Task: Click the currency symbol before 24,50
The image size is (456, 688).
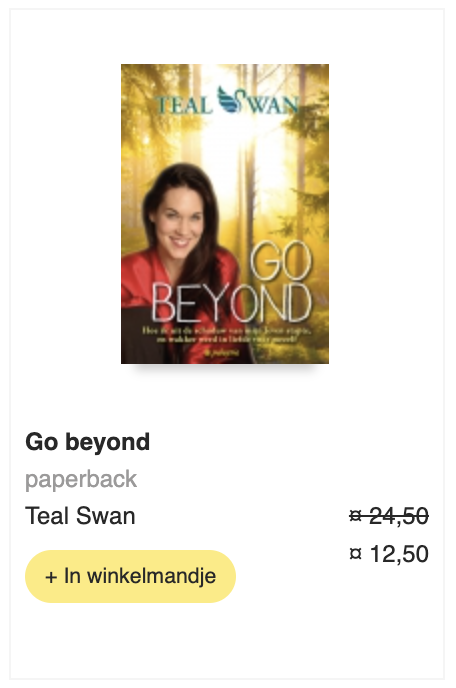Action: point(355,516)
